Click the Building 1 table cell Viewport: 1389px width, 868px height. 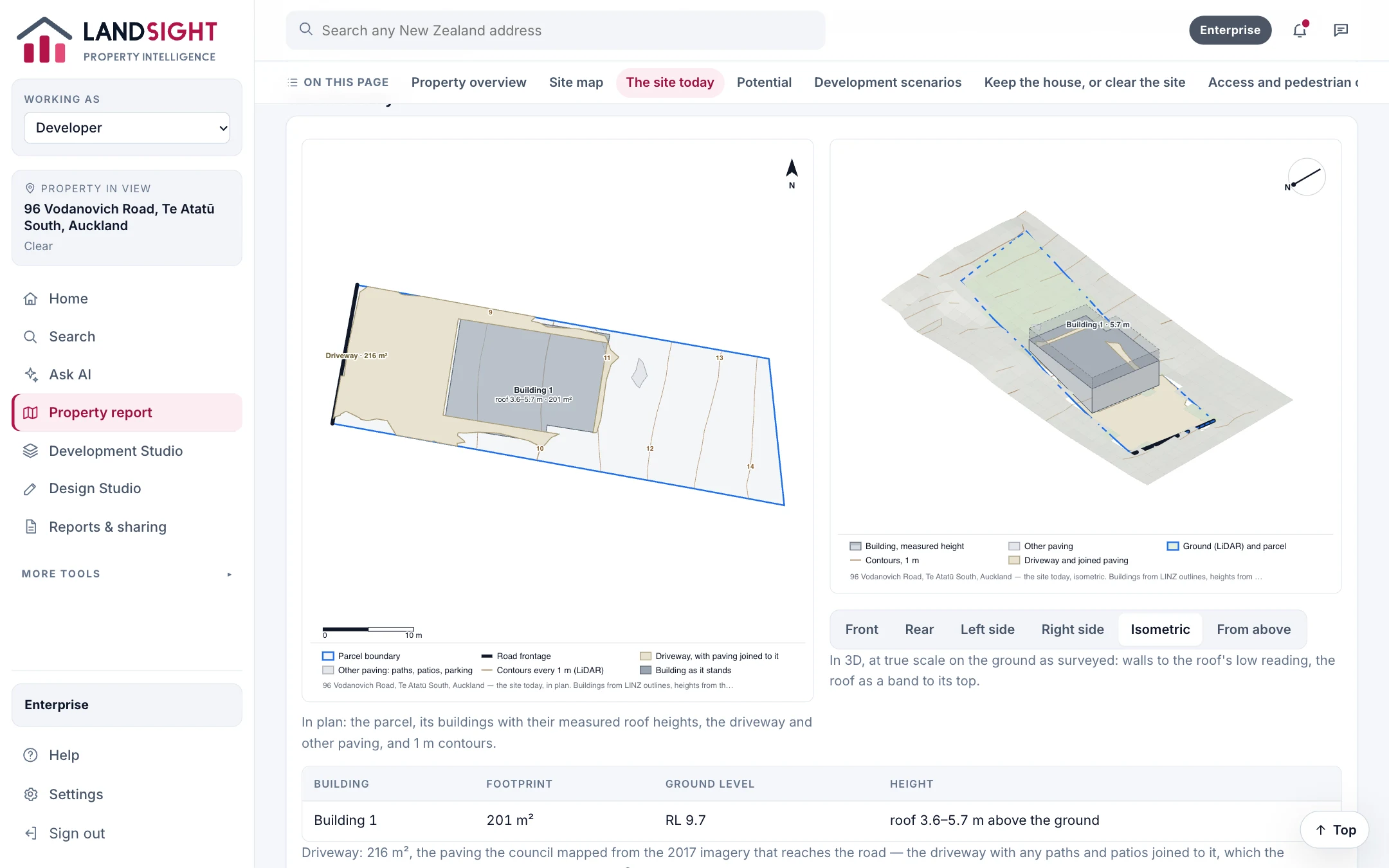pyautogui.click(x=345, y=820)
